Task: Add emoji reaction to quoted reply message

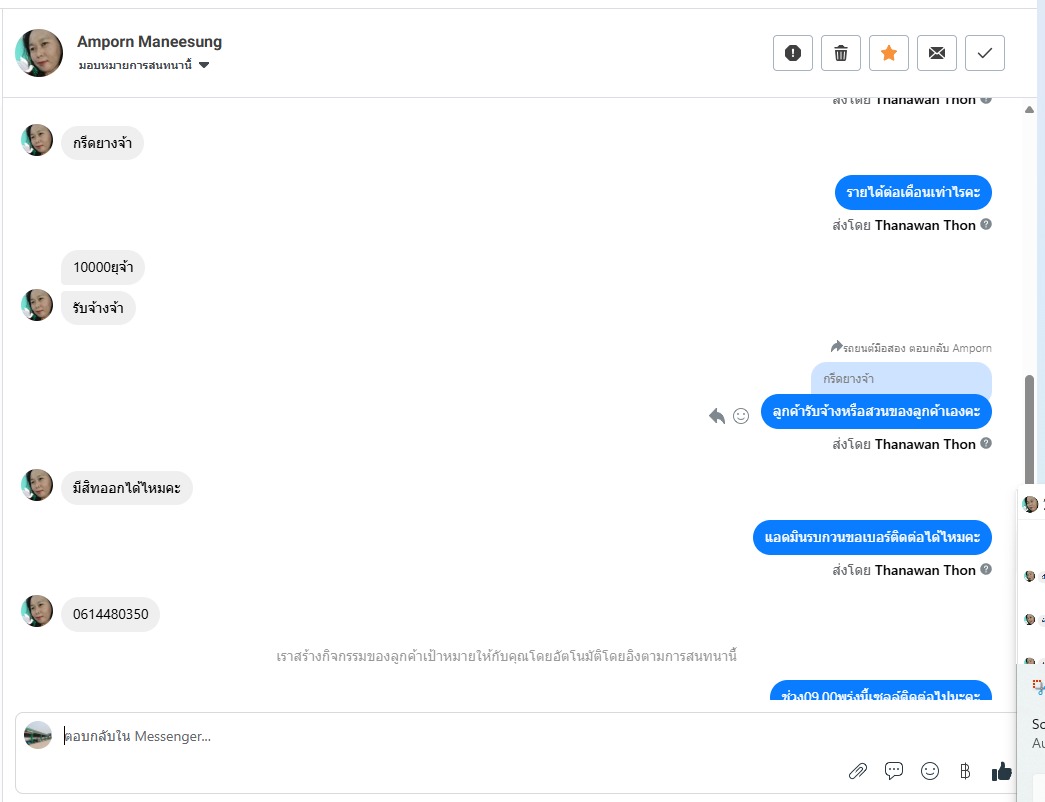Action: point(741,416)
